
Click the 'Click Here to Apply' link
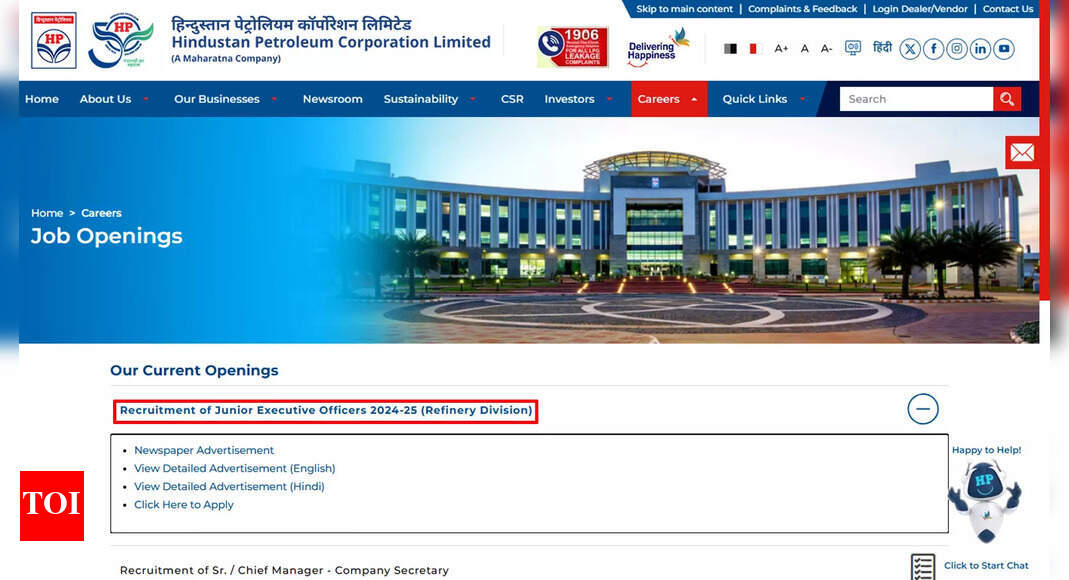coord(184,505)
